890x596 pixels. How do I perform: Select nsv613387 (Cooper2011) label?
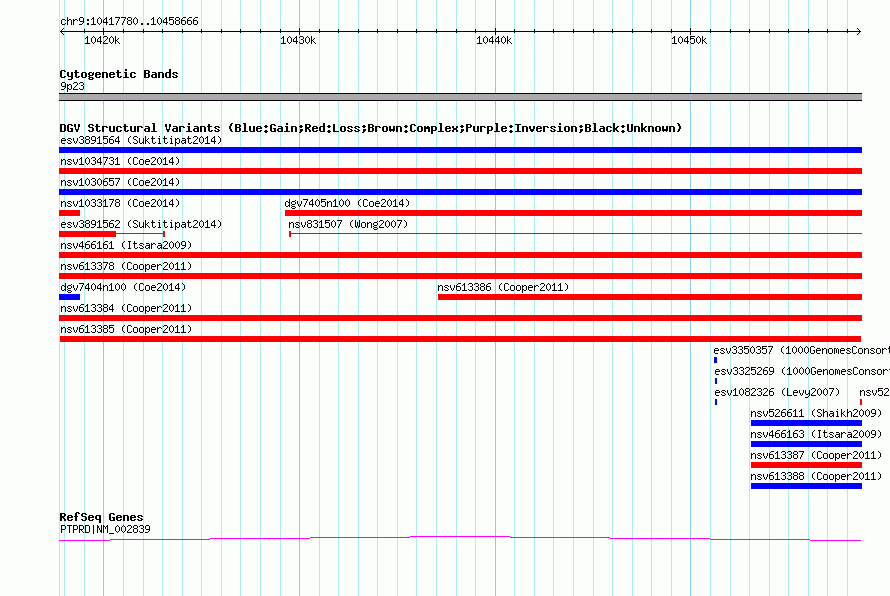tap(816, 455)
